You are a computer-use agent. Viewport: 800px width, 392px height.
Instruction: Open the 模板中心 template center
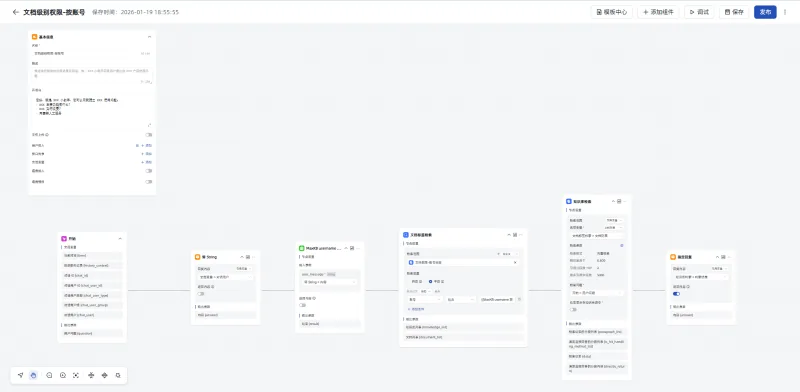coord(612,12)
